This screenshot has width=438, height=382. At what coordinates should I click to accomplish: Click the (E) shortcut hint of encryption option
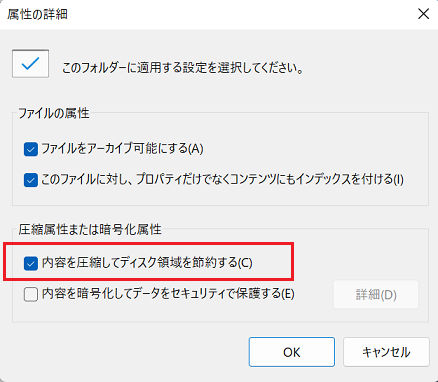tap(288, 294)
